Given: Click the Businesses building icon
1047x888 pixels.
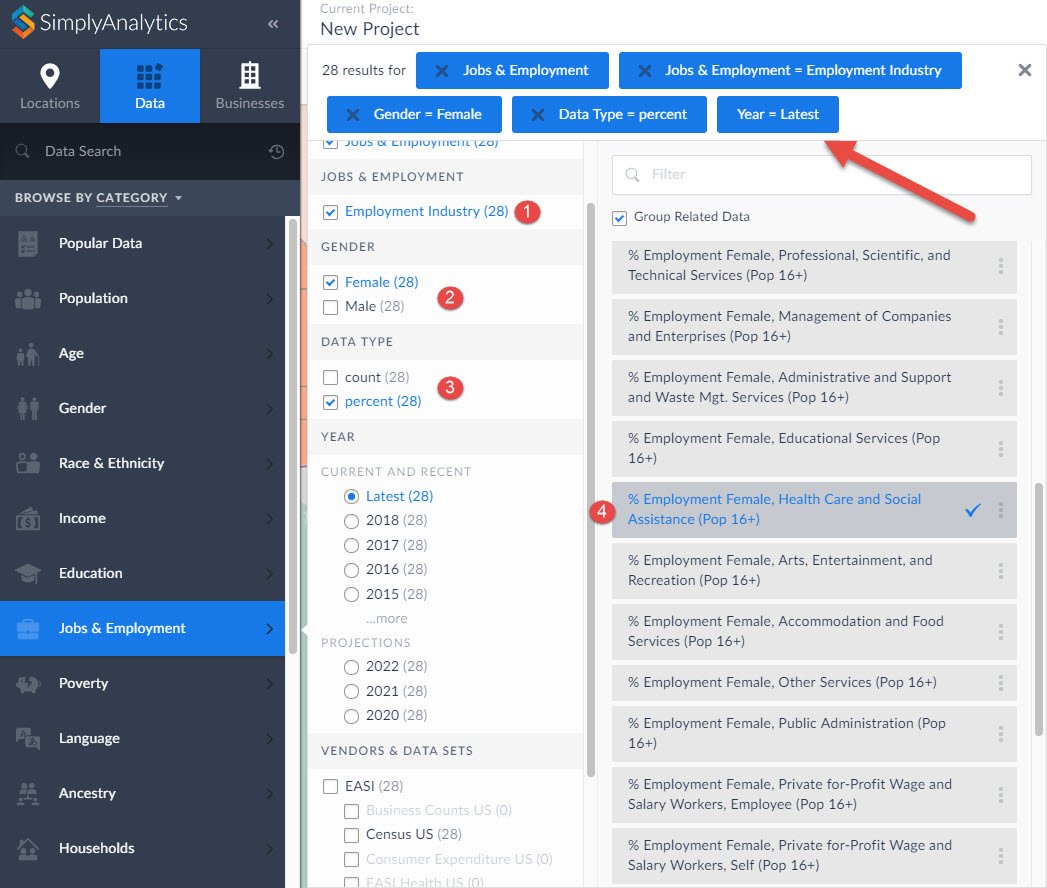Looking at the screenshot, I should pyautogui.click(x=250, y=75).
